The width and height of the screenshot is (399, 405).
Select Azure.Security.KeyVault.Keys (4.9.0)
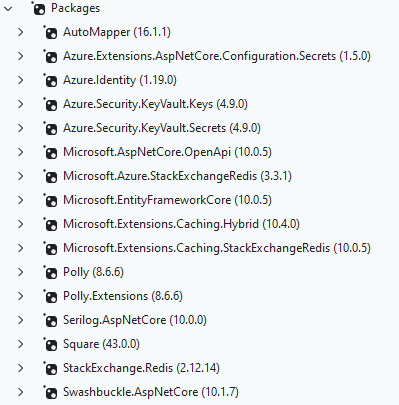click(155, 104)
